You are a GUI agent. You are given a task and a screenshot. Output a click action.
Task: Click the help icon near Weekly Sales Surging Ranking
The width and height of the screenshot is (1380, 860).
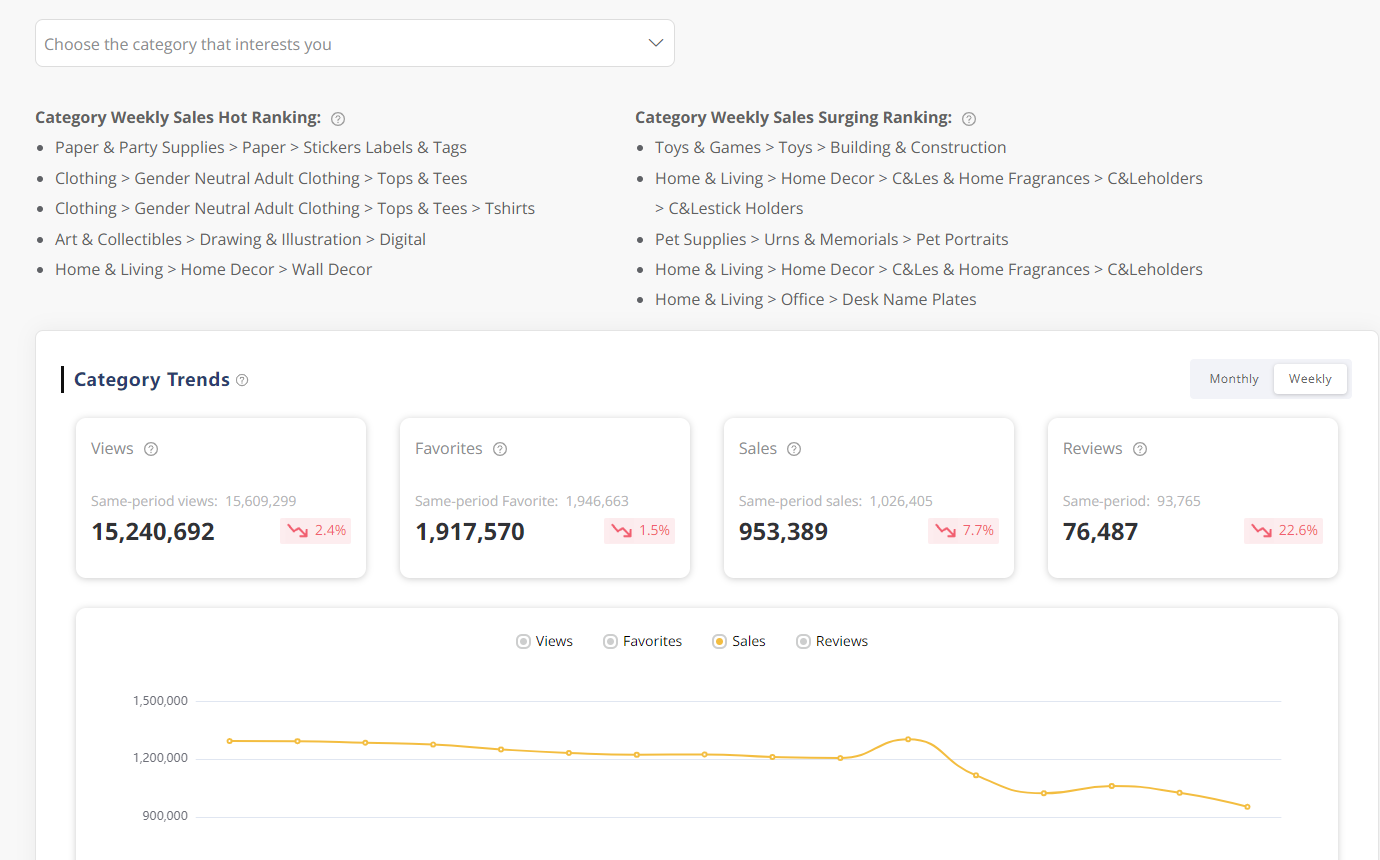(967, 118)
